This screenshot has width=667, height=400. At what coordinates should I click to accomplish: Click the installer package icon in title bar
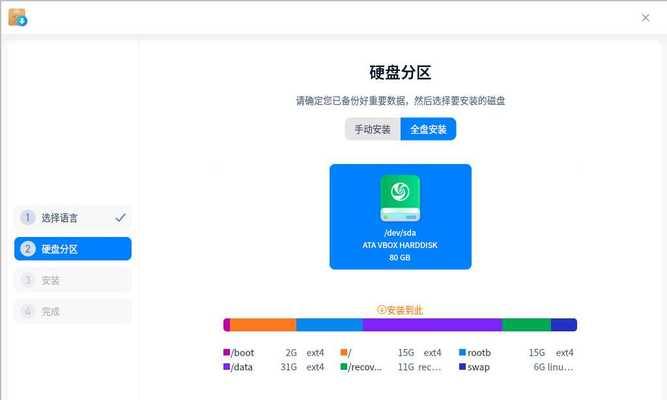[17, 17]
